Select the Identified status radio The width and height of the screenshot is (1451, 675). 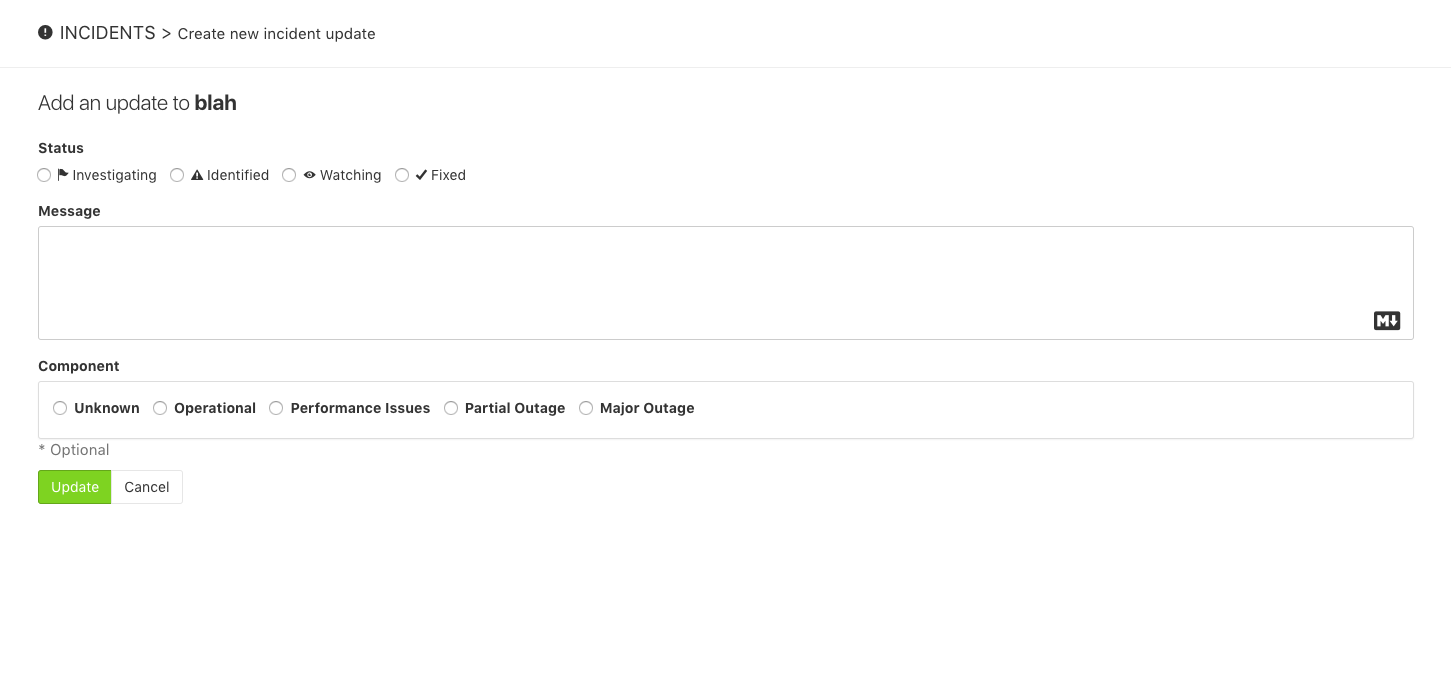(177, 175)
